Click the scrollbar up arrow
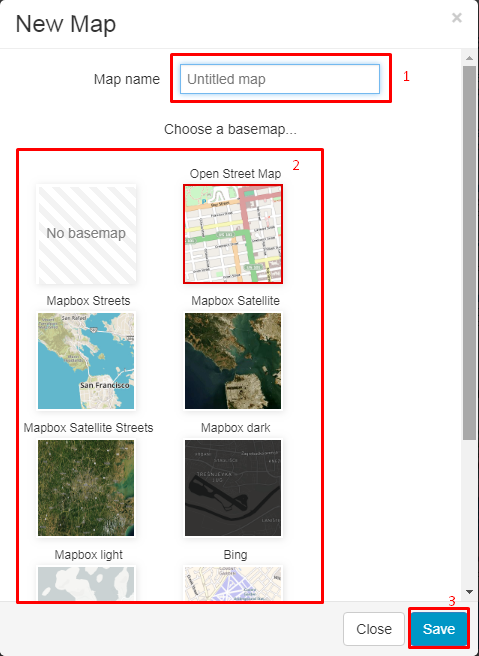This screenshot has height=656, width=479. point(469,58)
